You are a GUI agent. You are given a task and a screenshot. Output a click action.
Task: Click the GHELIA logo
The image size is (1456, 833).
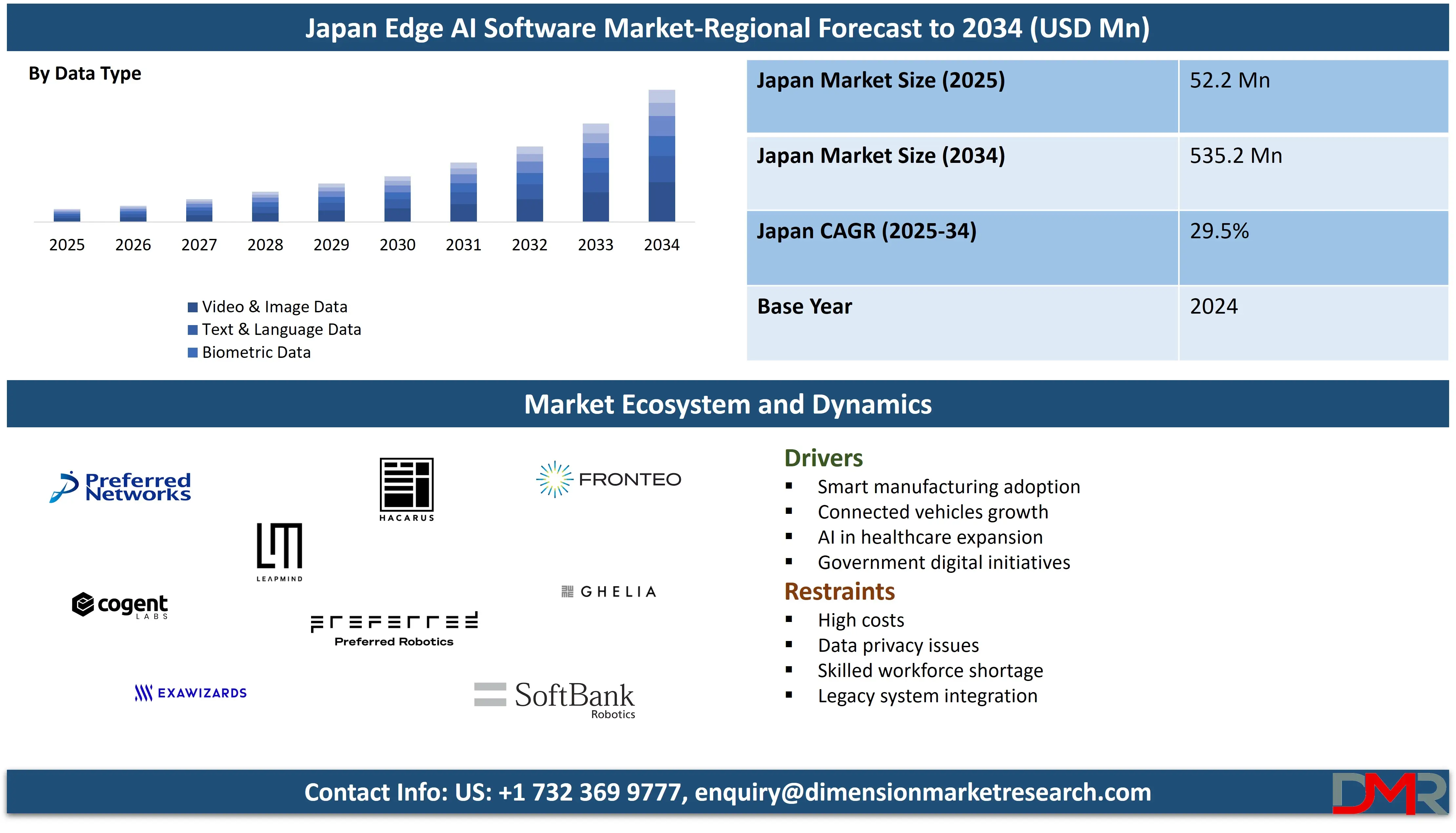609,591
